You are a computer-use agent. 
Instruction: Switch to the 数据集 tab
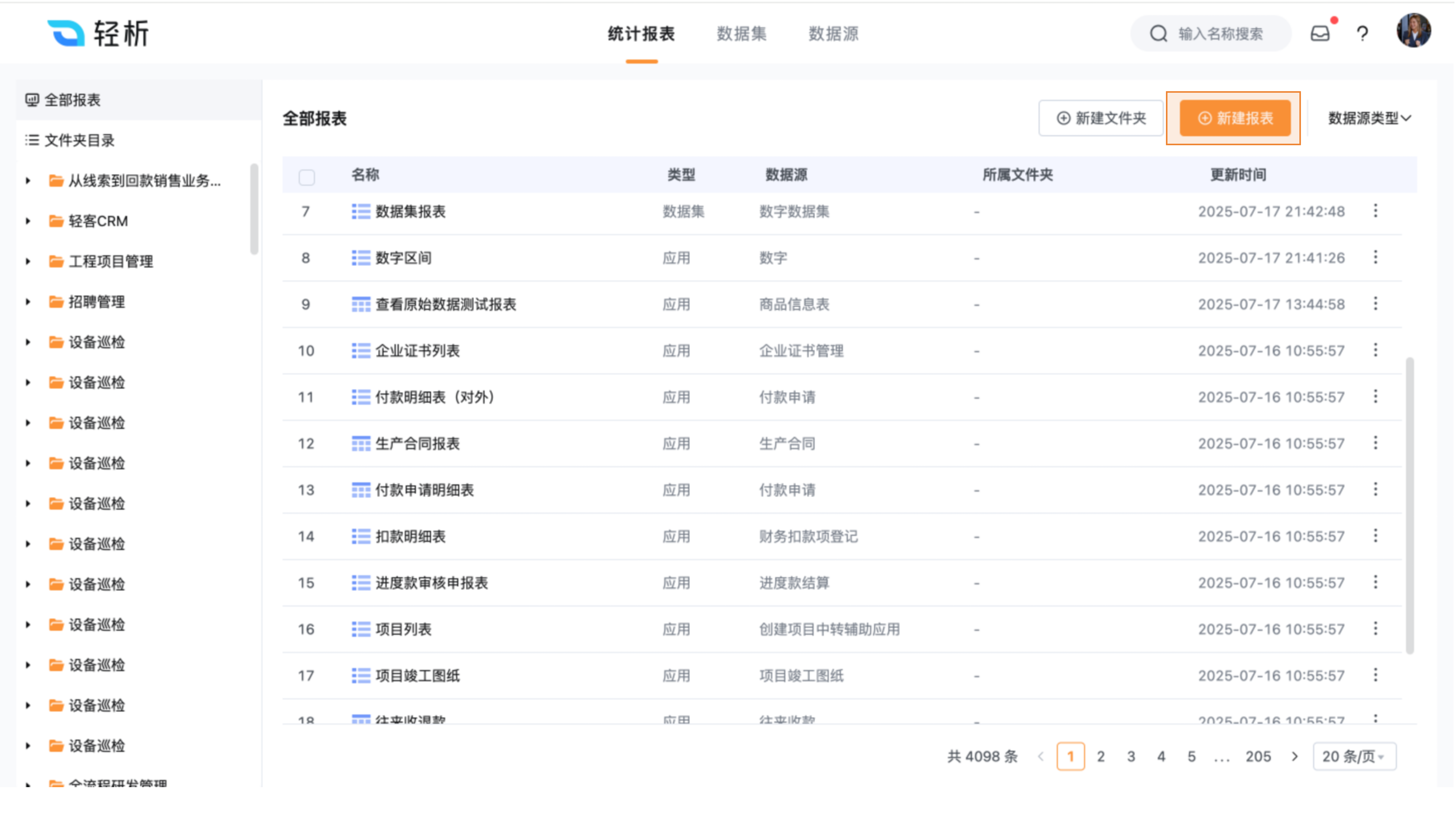tap(742, 34)
